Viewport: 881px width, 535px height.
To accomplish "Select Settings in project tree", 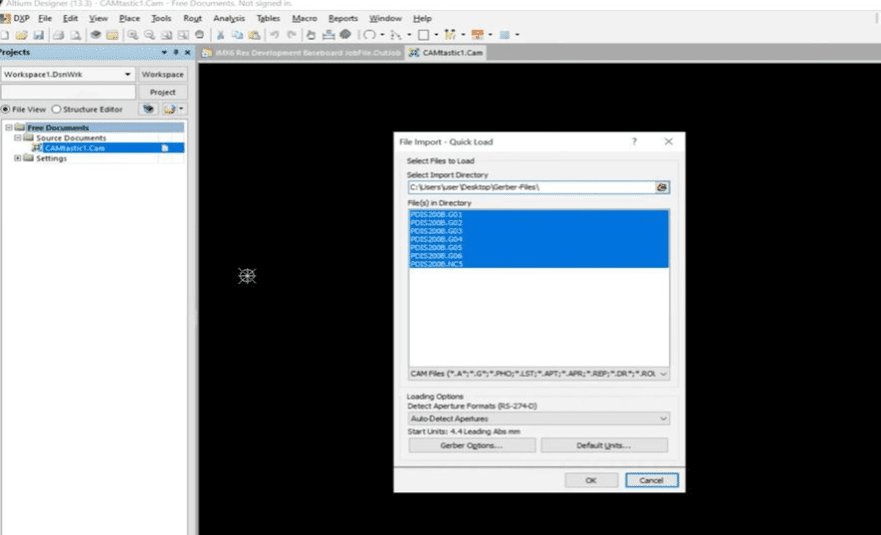I will [51, 158].
